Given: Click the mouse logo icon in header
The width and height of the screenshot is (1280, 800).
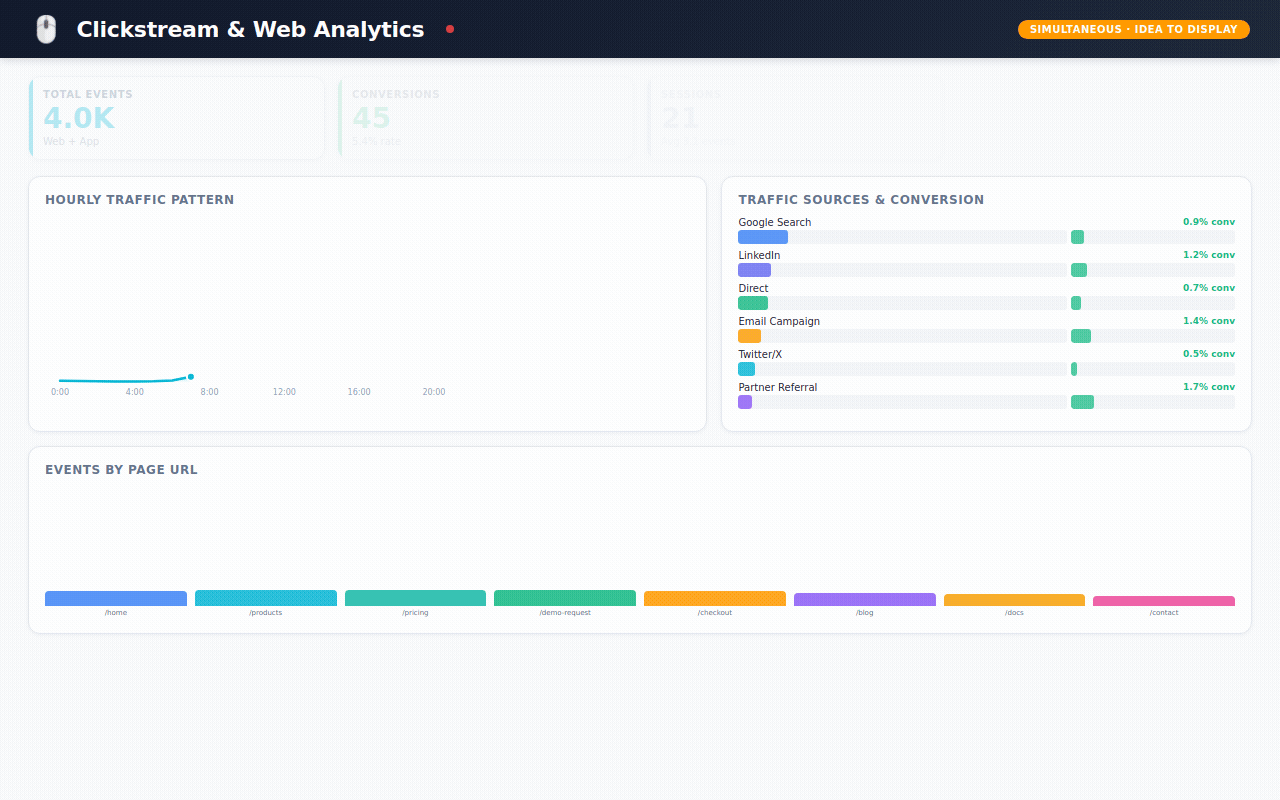Looking at the screenshot, I should (46, 30).
